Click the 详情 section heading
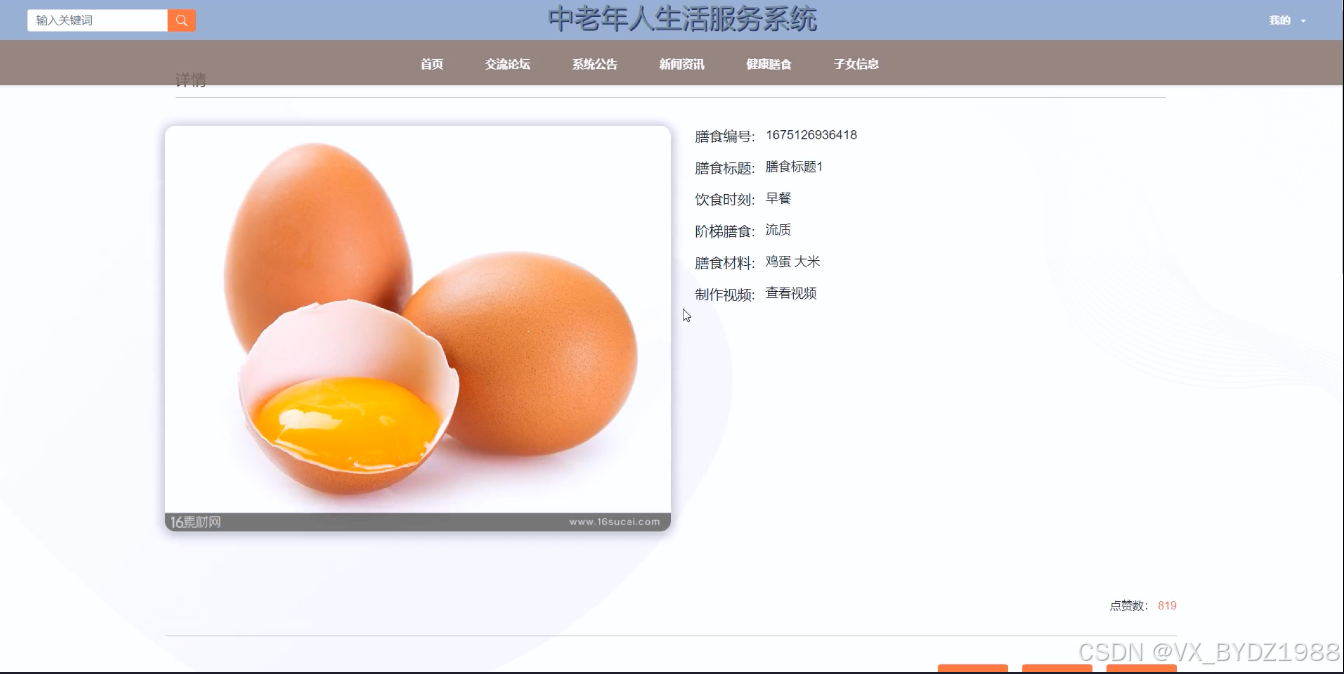This screenshot has height=674, width=1344. 191,80
